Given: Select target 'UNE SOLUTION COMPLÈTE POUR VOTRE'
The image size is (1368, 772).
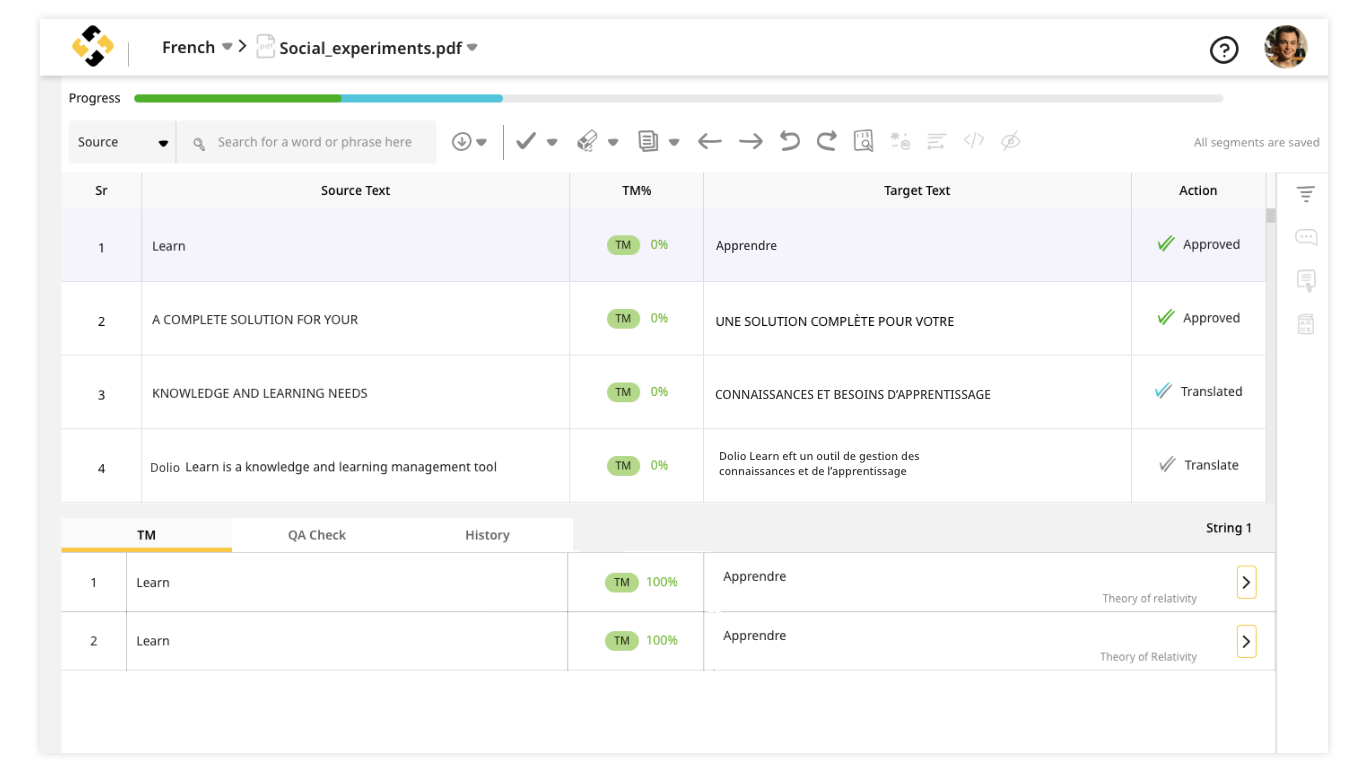Looking at the screenshot, I should [x=835, y=321].
